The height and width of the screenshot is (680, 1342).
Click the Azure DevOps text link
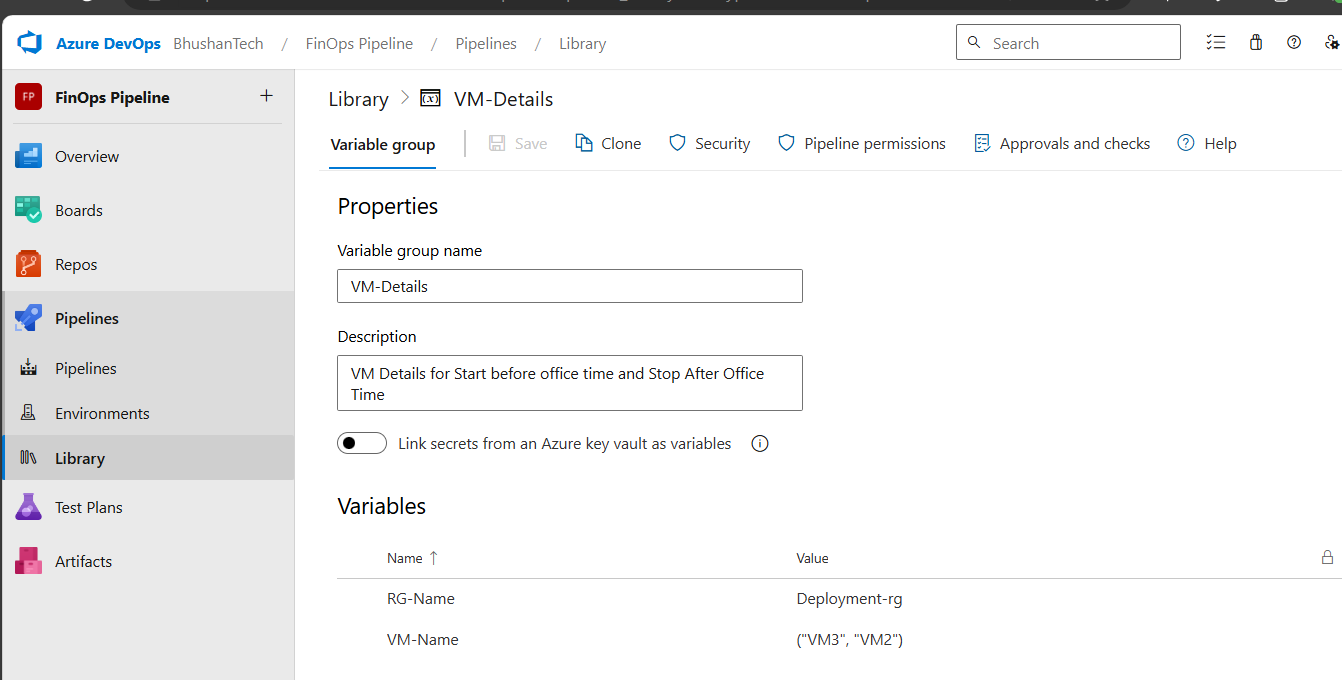pyautogui.click(x=108, y=43)
